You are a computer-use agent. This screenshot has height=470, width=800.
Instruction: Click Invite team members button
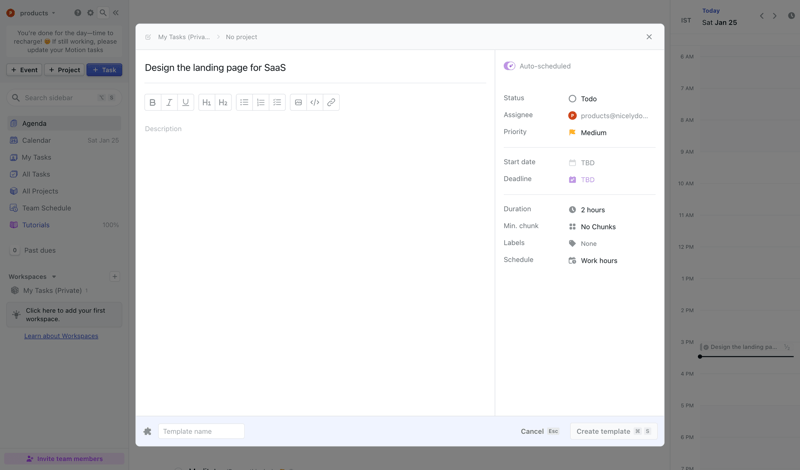pyautogui.click(x=64, y=459)
